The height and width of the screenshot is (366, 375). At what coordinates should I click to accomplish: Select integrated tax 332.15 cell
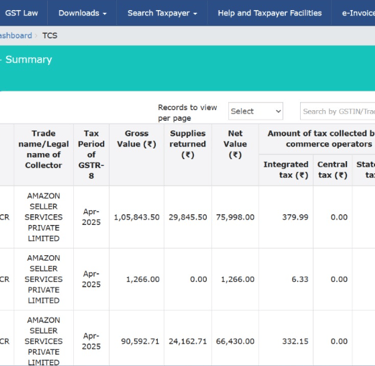(286, 341)
